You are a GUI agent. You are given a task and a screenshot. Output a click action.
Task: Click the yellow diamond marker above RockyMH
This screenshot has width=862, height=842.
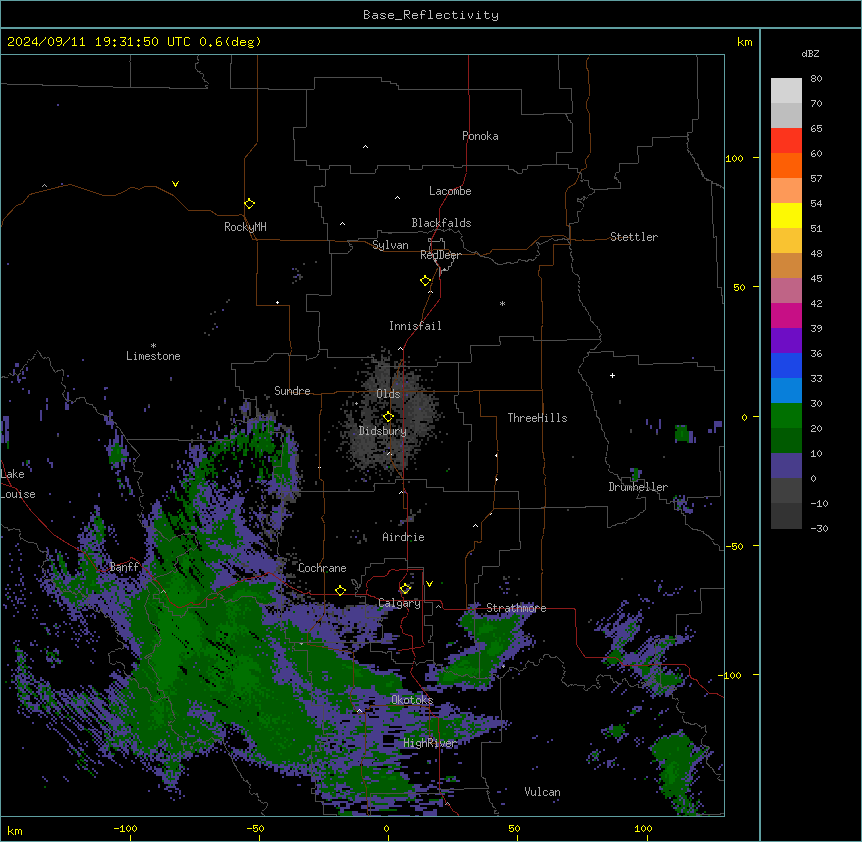tap(249, 204)
